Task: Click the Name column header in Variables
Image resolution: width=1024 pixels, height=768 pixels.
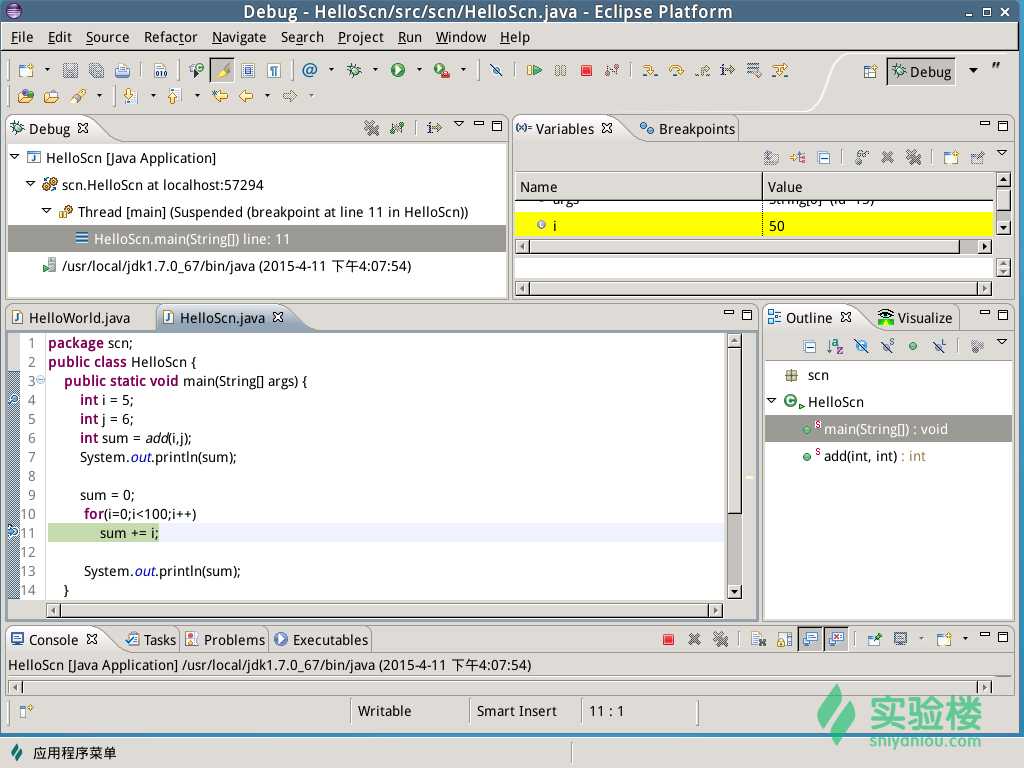Action: click(x=639, y=187)
